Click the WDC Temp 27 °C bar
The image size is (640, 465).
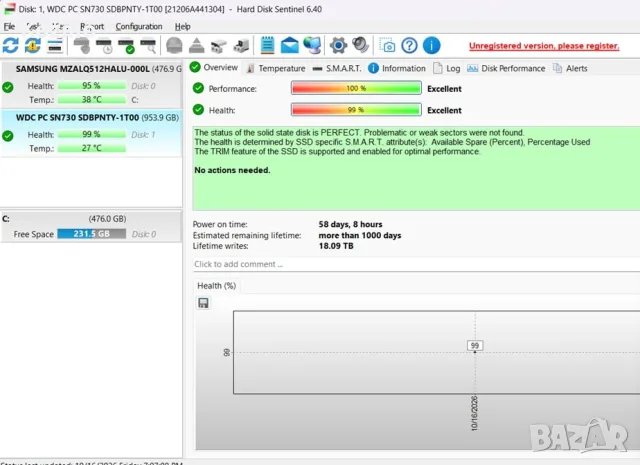click(91, 148)
